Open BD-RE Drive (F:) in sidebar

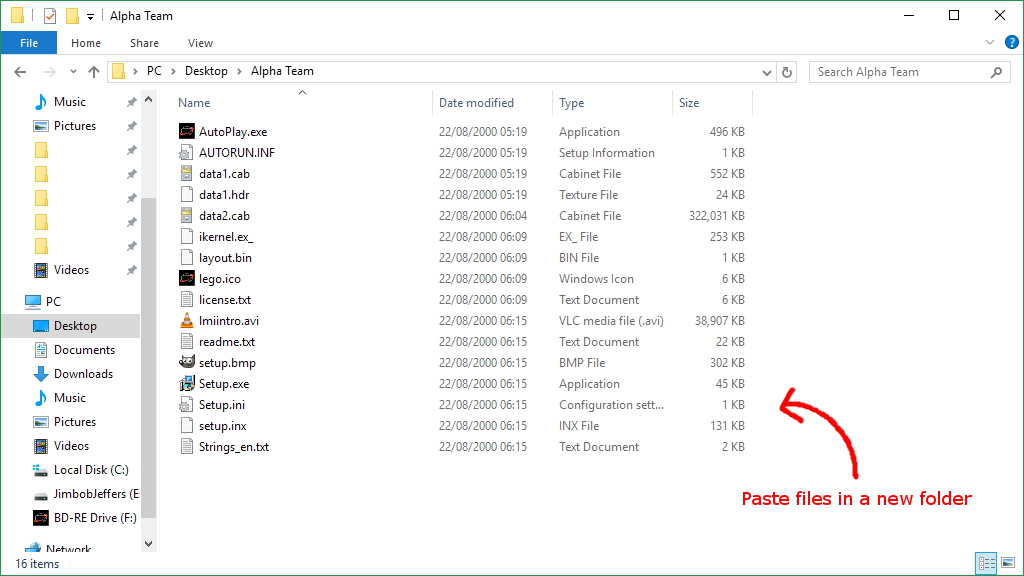pos(85,518)
